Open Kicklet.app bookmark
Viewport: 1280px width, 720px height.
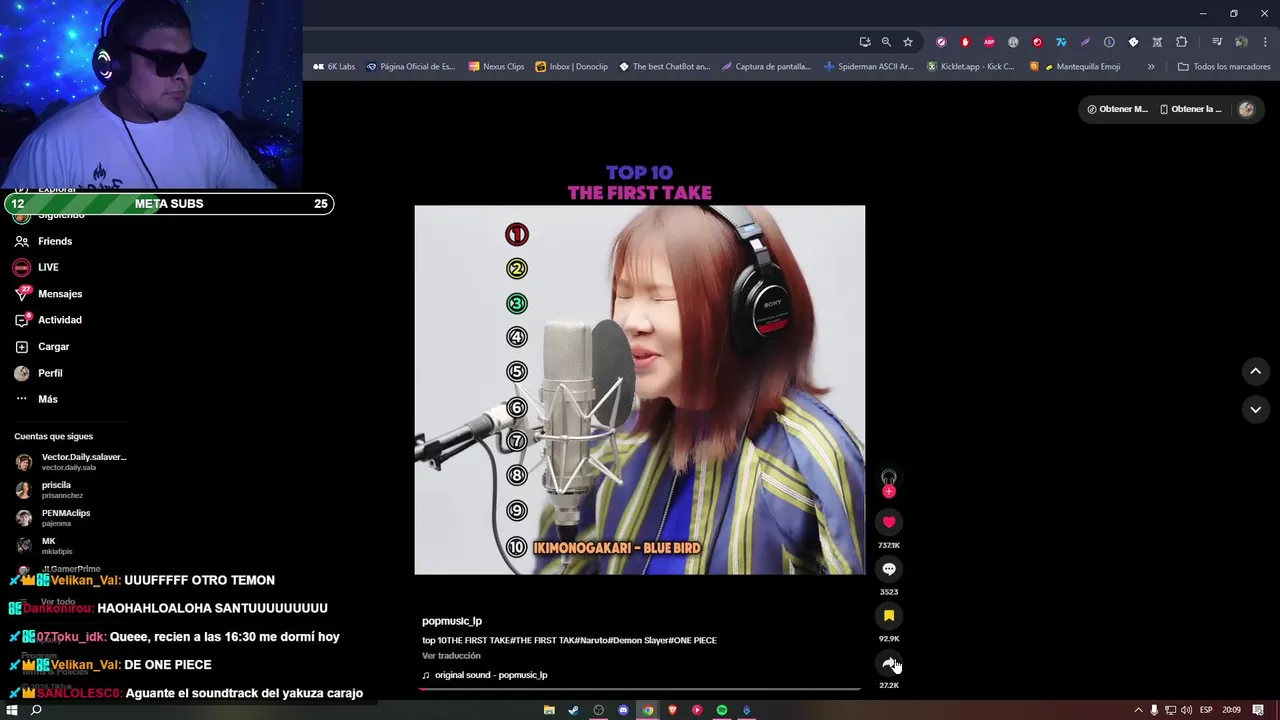point(970,67)
